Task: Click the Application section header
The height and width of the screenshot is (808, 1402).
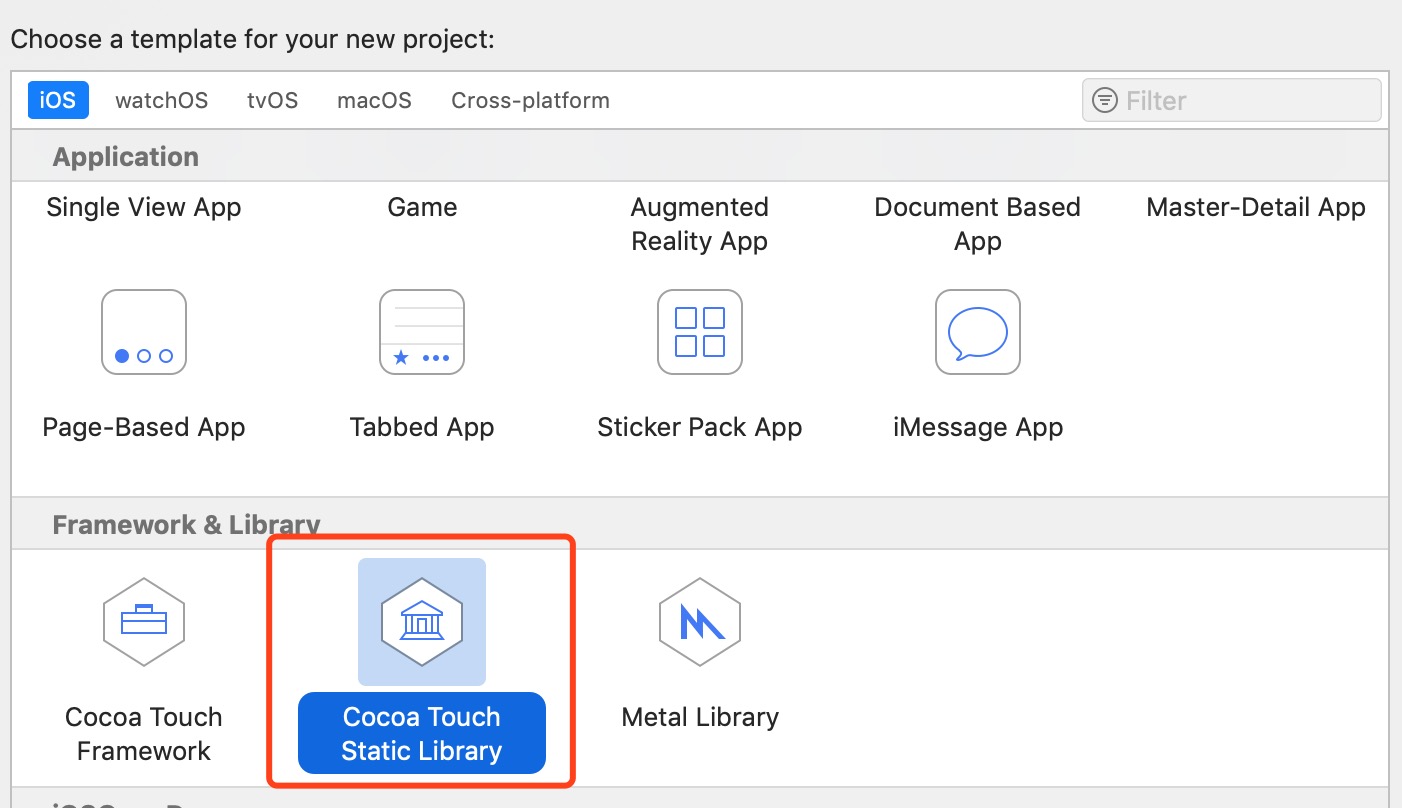Action: tap(126, 157)
